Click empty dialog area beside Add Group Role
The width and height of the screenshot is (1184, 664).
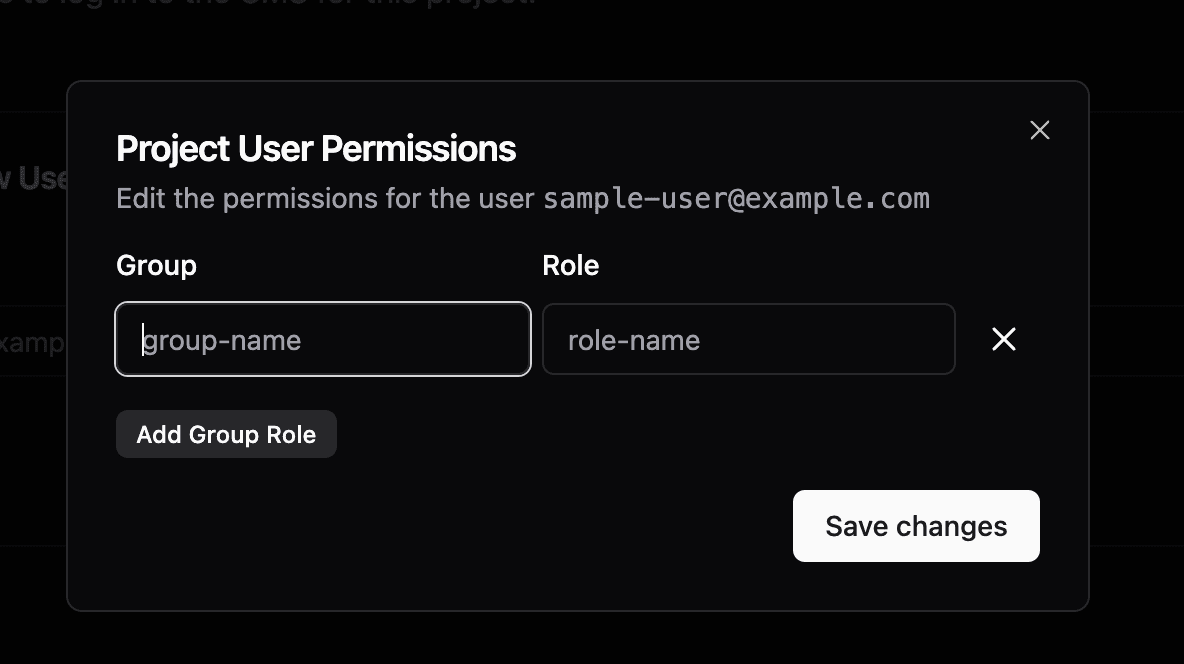[600, 435]
